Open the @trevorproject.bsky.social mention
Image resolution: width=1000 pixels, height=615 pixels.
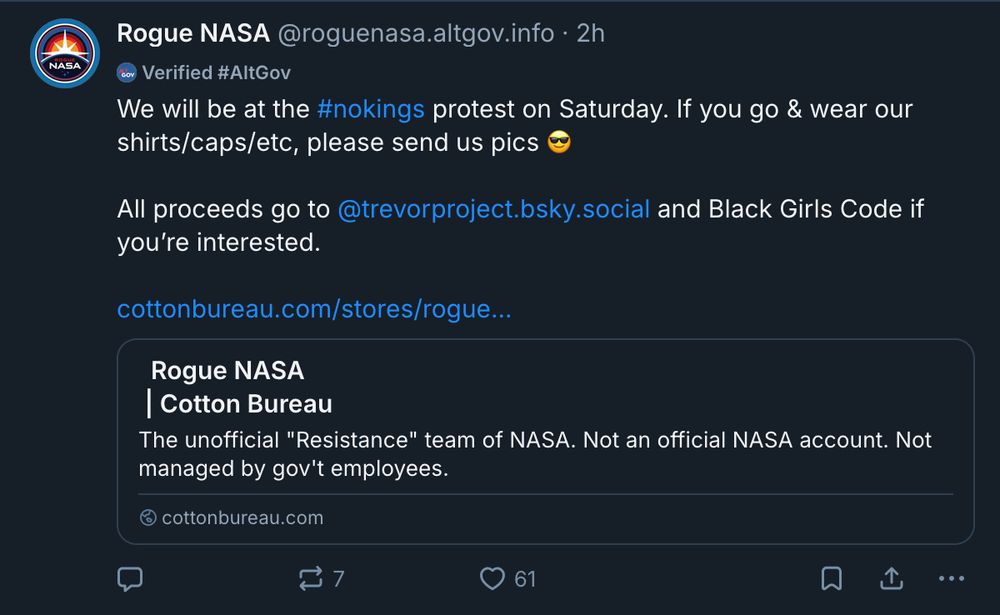click(494, 209)
